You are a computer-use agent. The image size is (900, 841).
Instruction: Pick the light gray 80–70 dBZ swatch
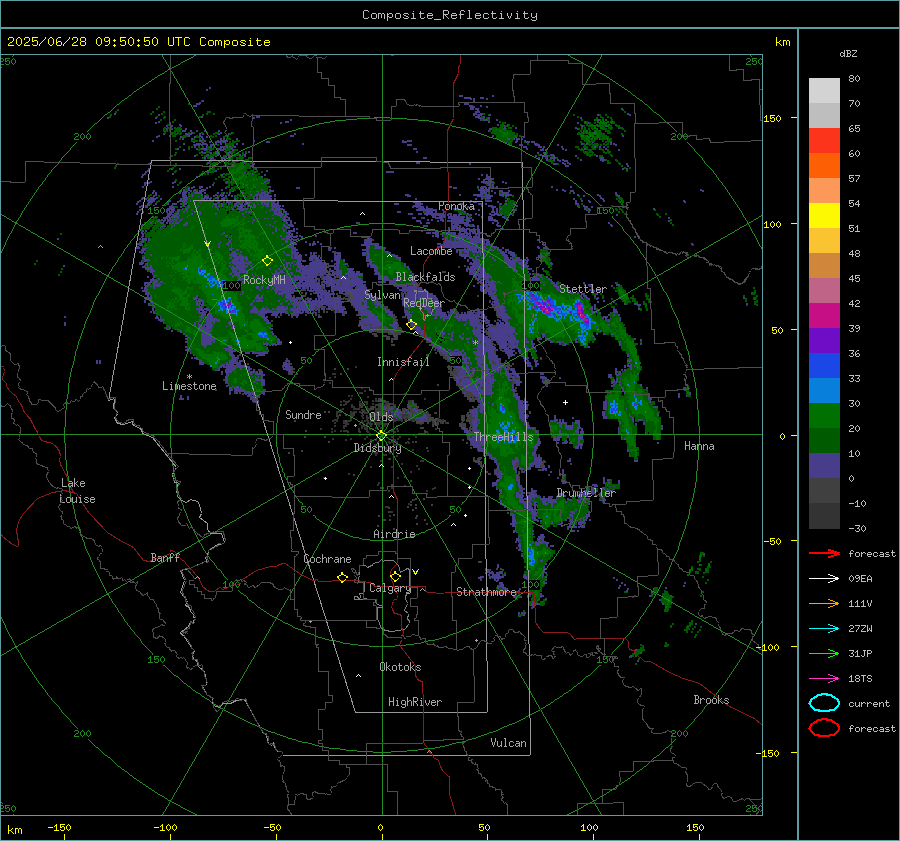point(824,91)
